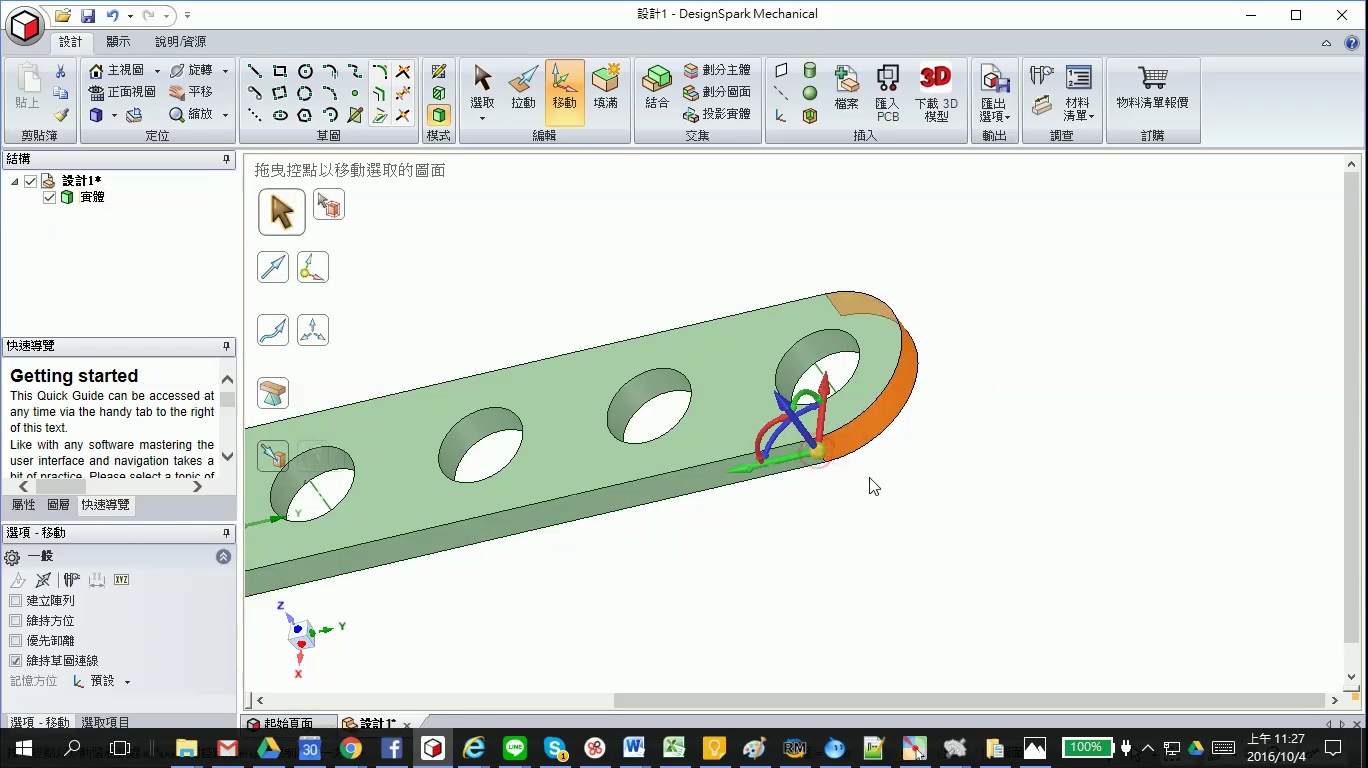Pin the 結構 panel
The height and width of the screenshot is (768, 1368).
pos(226,159)
